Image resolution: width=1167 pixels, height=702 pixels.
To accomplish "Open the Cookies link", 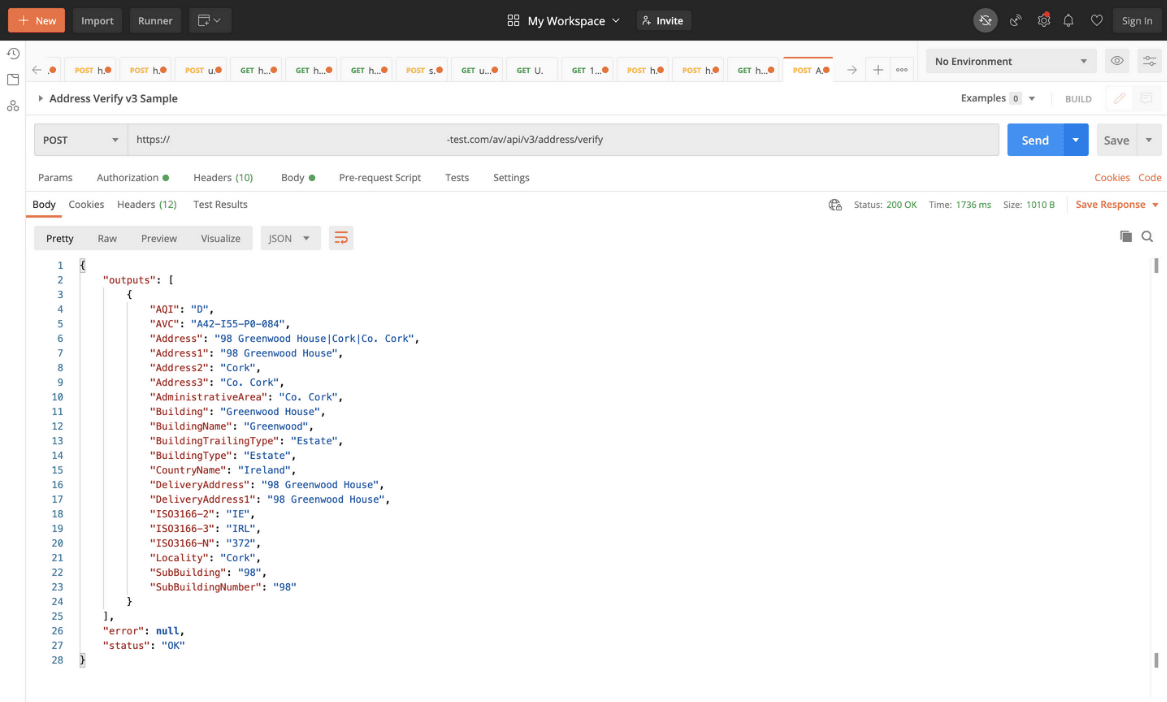I will pos(1112,178).
